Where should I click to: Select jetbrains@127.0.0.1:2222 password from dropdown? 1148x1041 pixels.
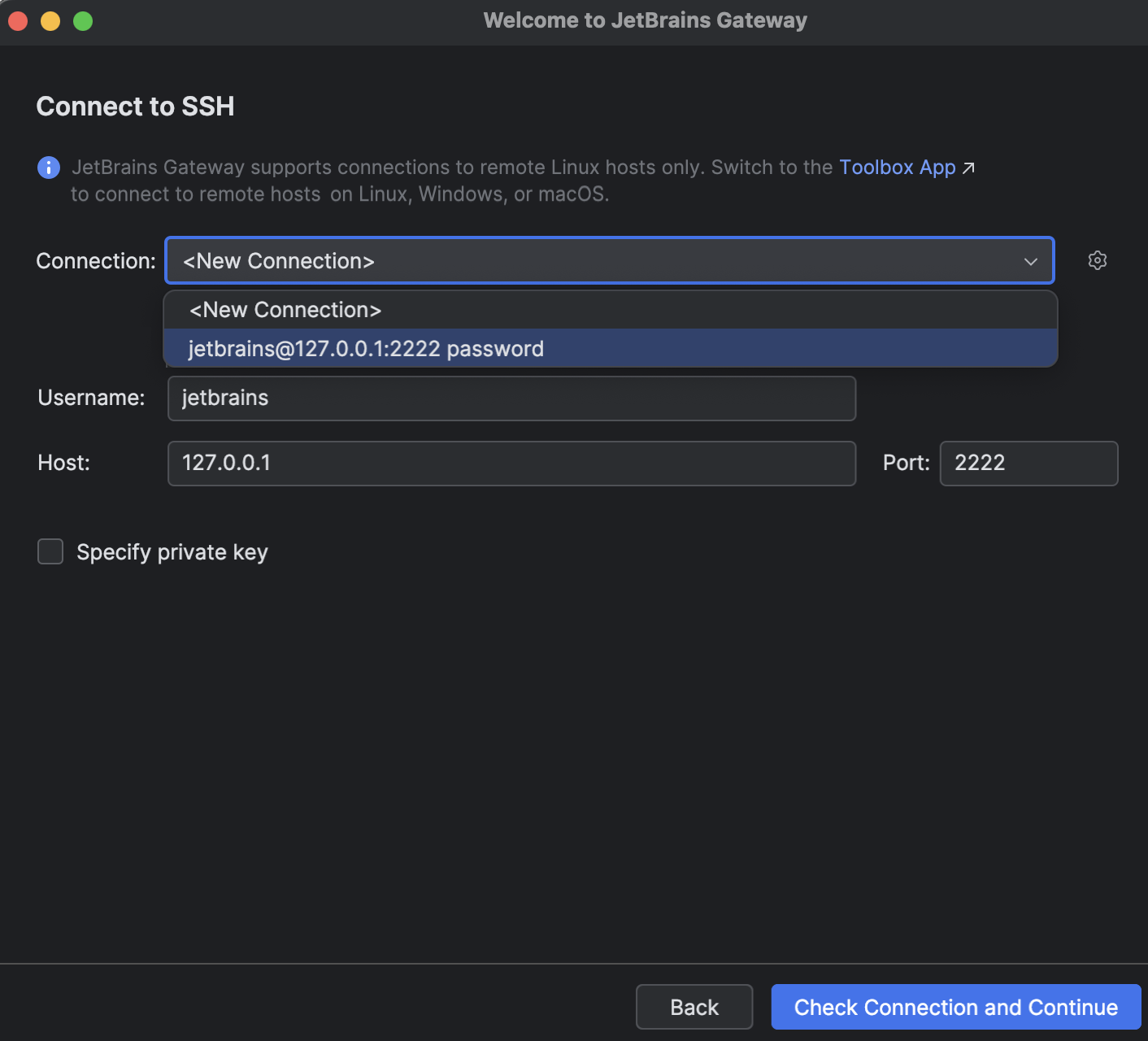[364, 348]
